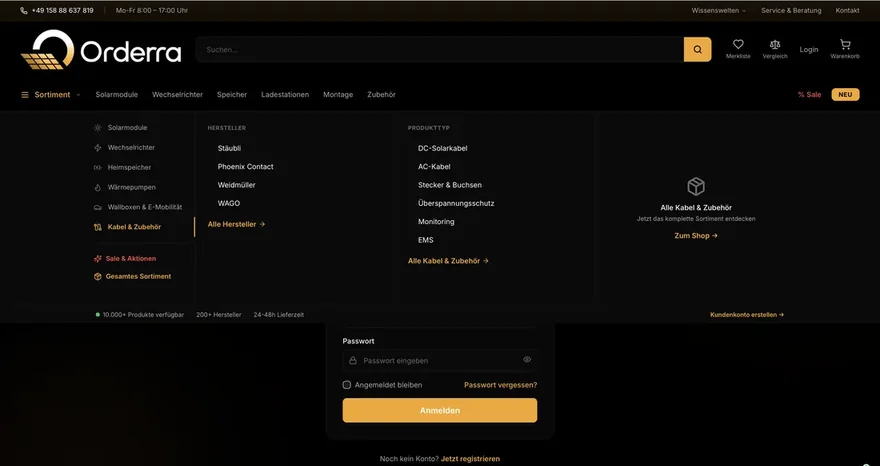This screenshot has height=466, width=880.
Task: Click Alle Hersteller link
Action: pyautogui.click(x=236, y=225)
